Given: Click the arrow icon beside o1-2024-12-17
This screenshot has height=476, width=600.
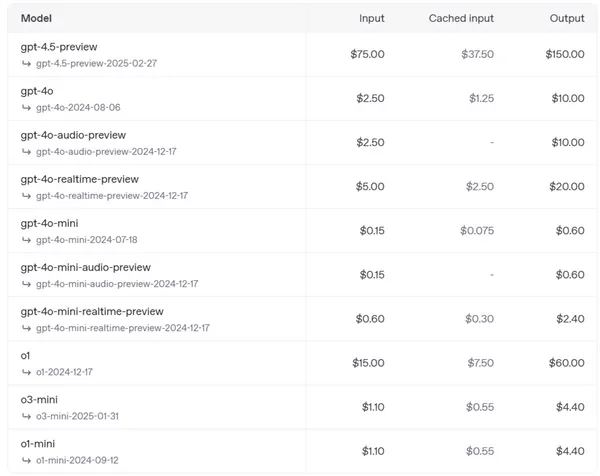Looking at the screenshot, I should point(26,372).
